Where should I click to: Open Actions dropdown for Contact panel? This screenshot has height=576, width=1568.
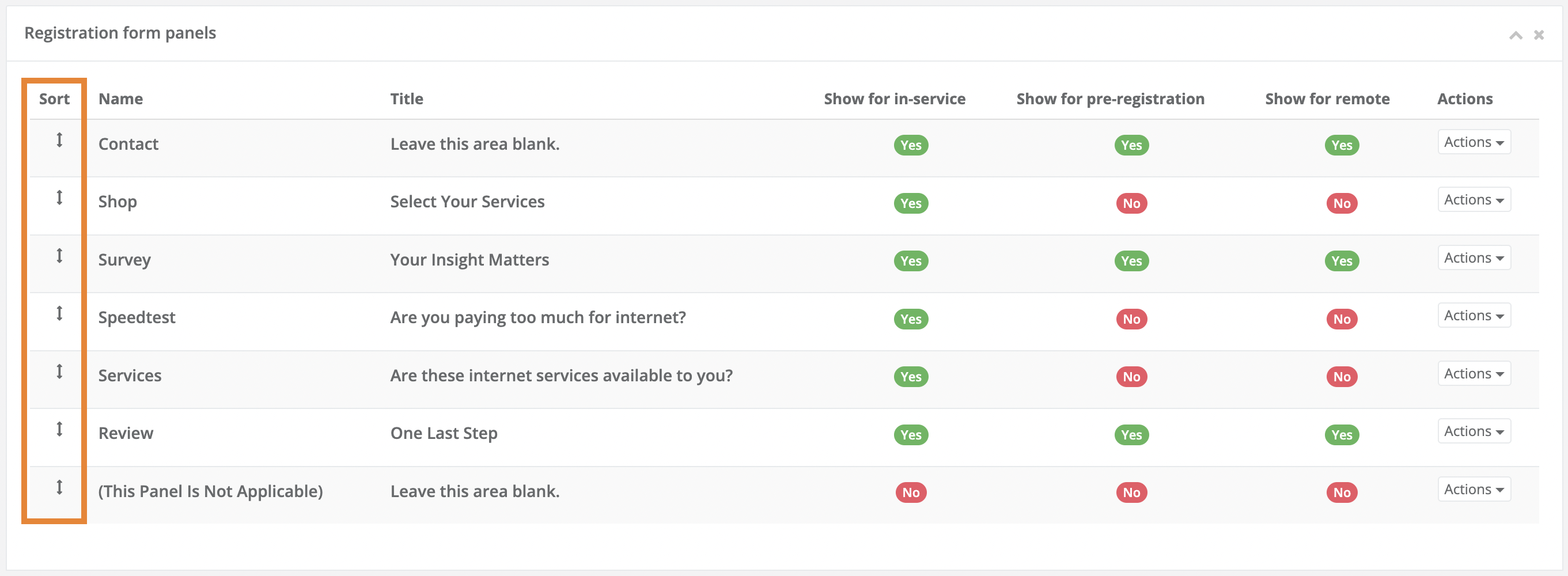1473,142
